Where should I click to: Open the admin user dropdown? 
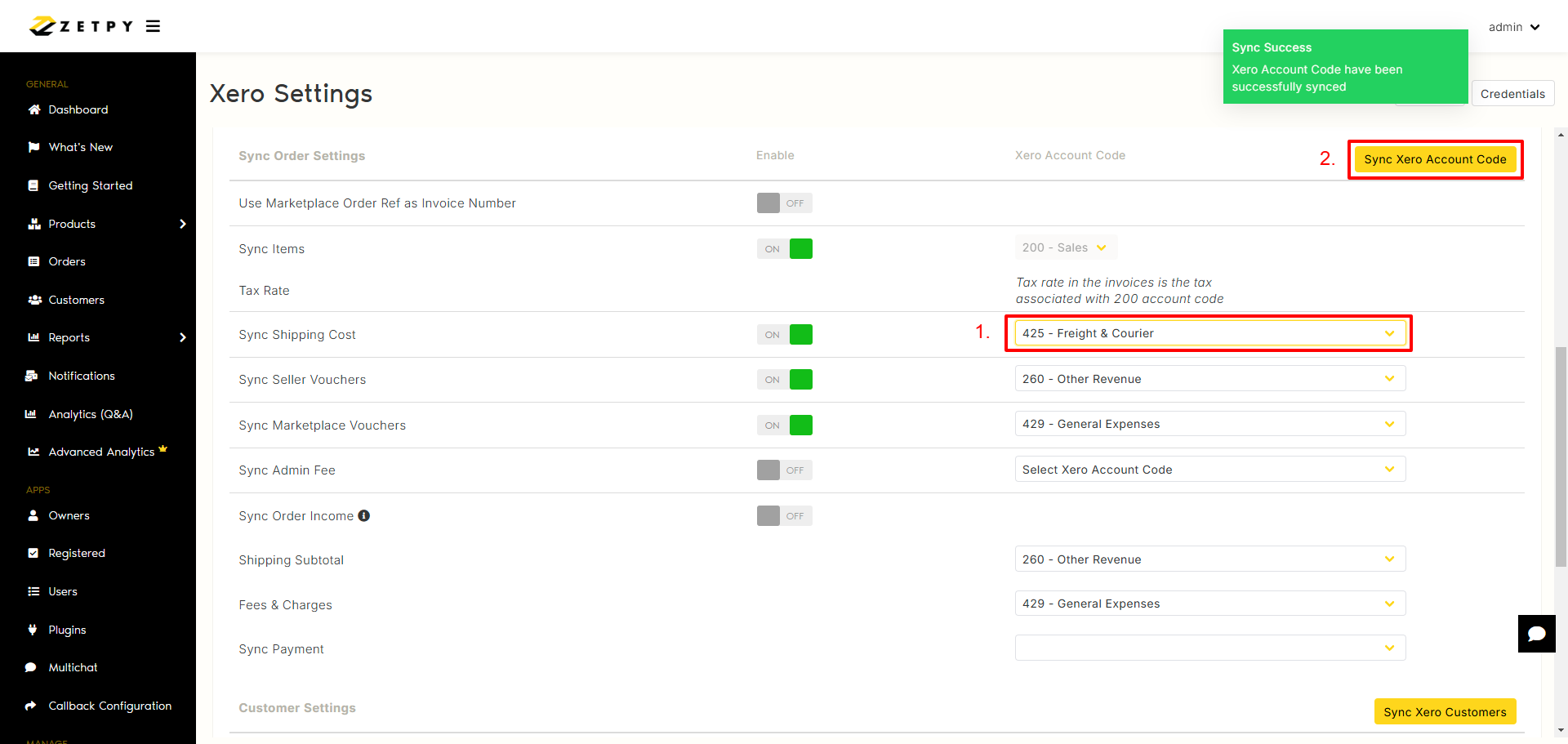click(1514, 27)
